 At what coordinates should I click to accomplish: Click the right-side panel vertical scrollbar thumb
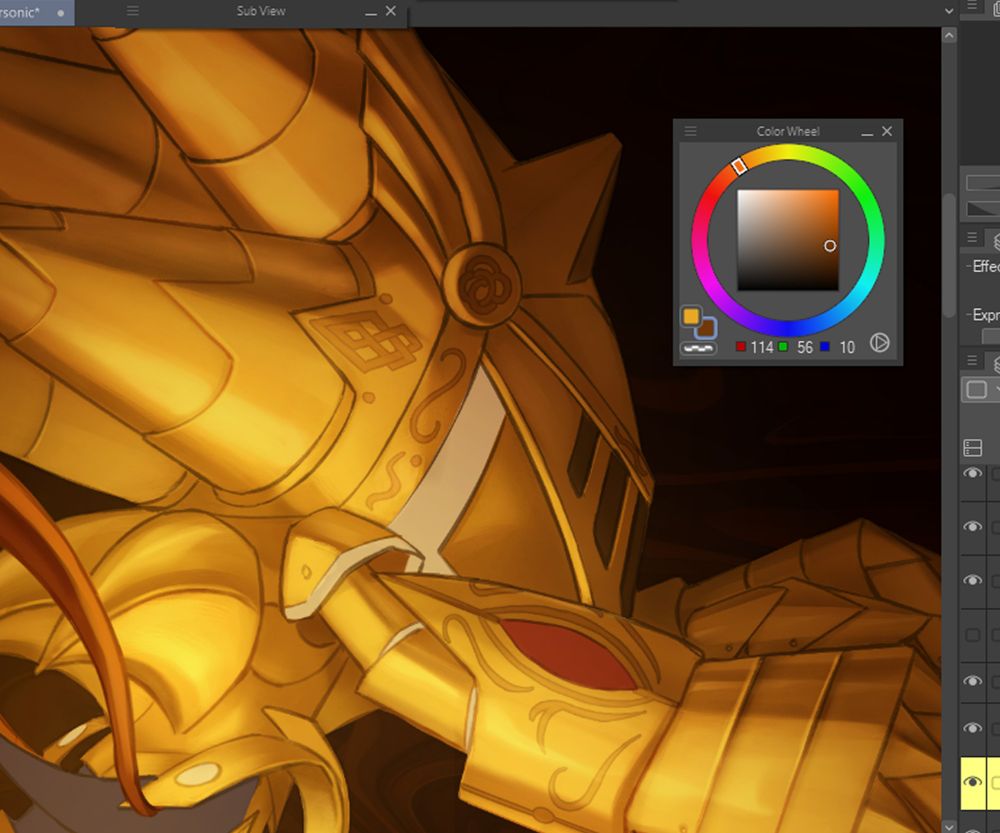949,255
